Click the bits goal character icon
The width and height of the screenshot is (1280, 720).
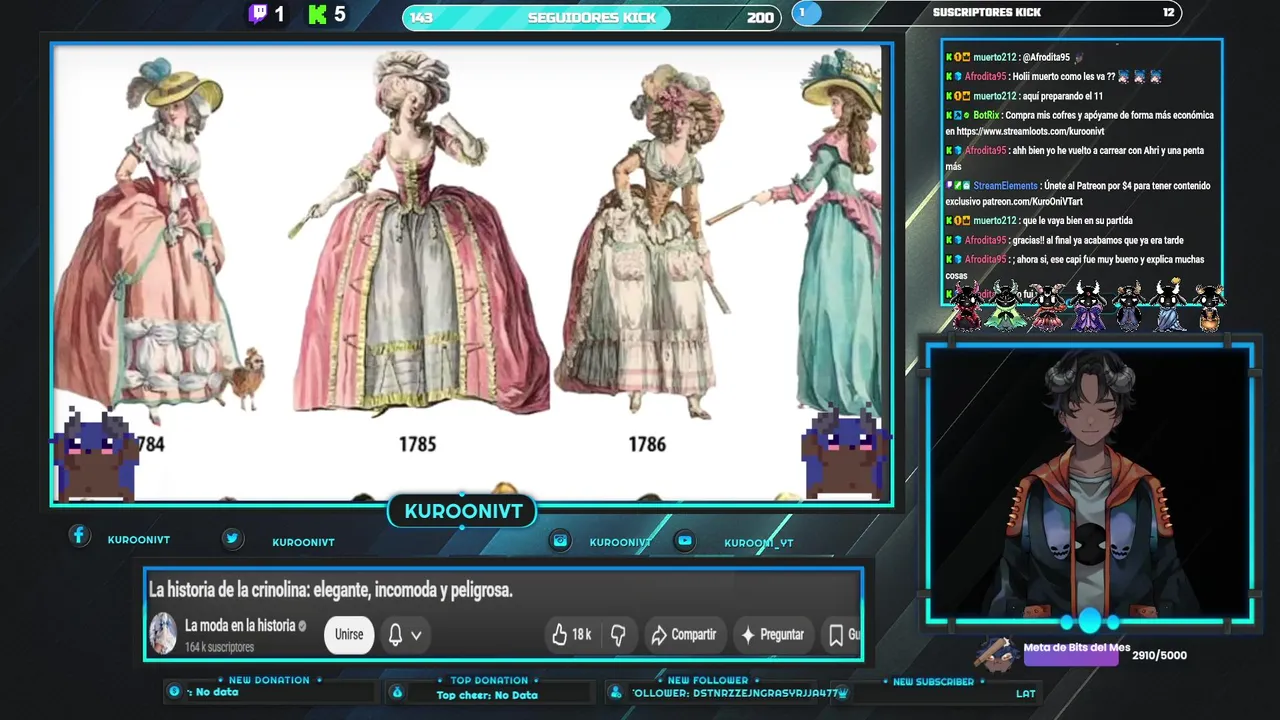(x=997, y=653)
